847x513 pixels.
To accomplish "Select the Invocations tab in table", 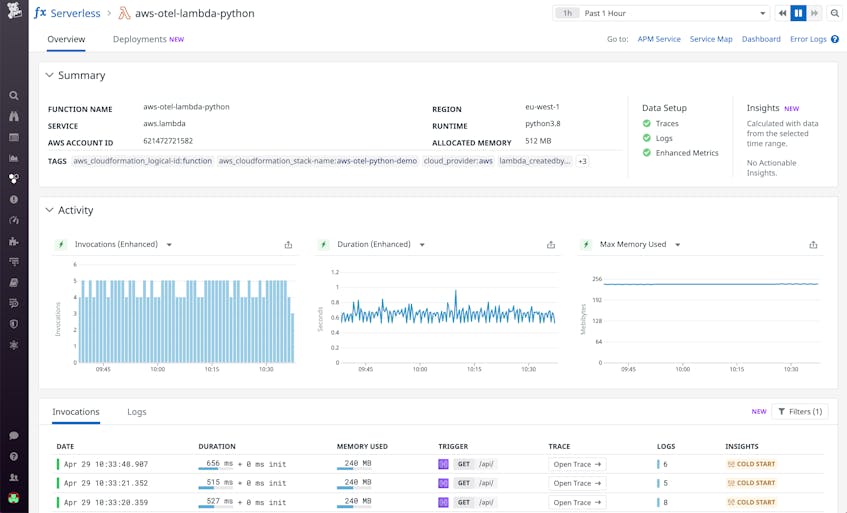I will [x=76, y=411].
